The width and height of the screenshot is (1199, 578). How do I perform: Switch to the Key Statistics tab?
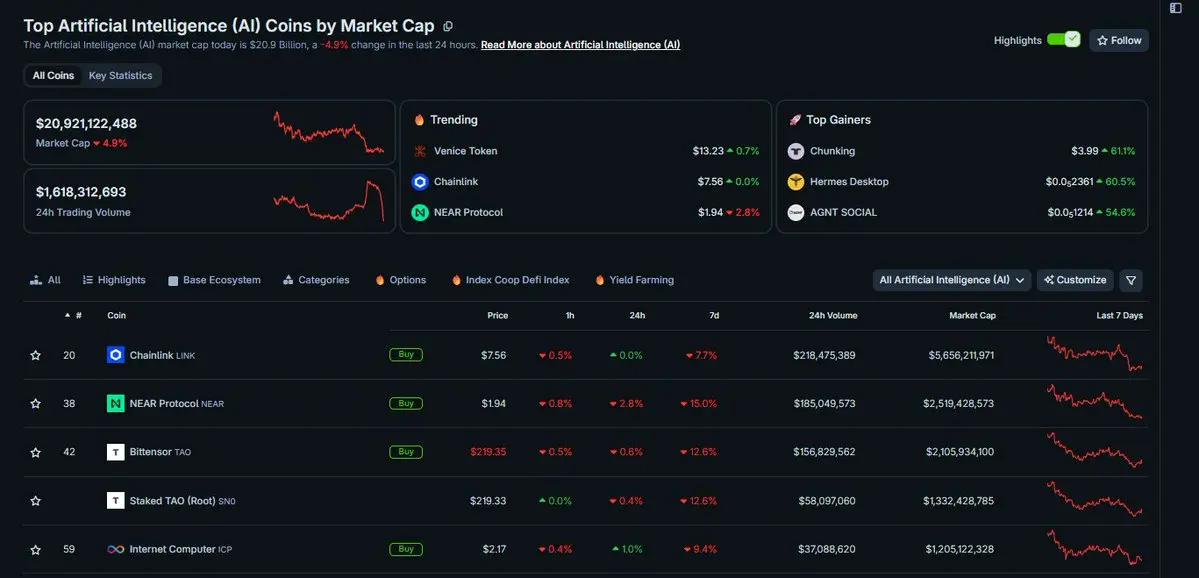pos(120,76)
